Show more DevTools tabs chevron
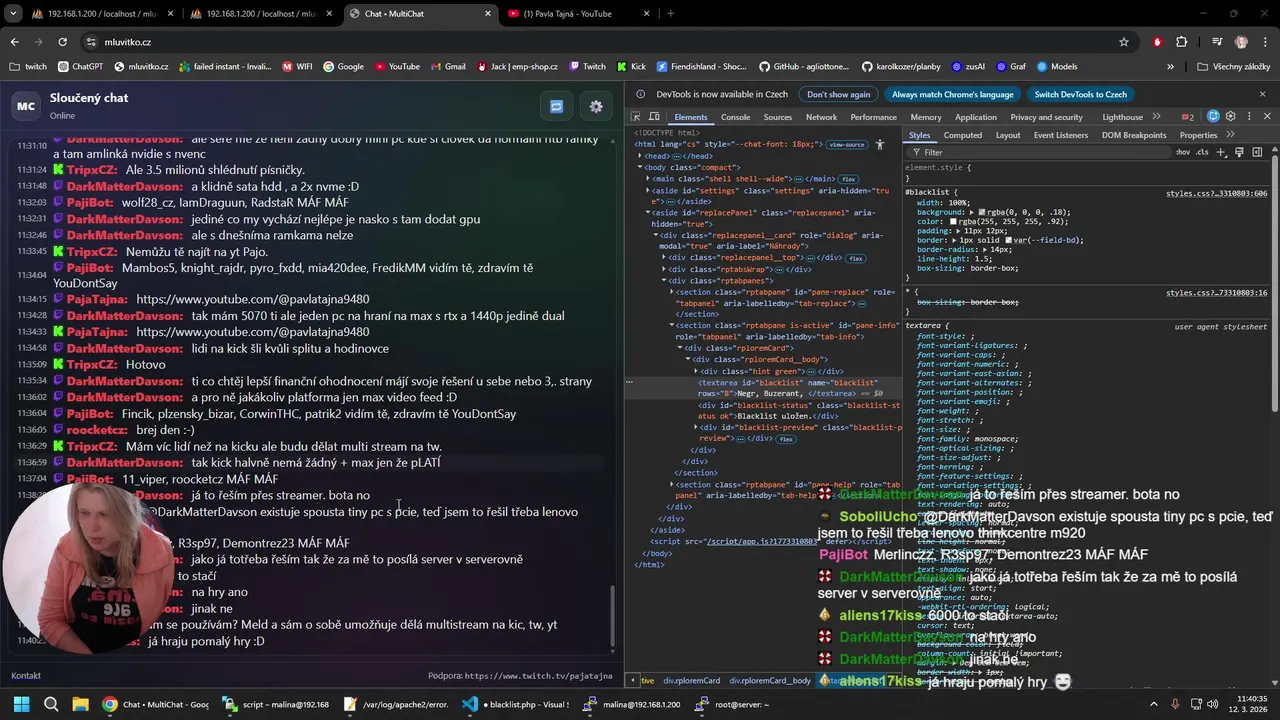This screenshot has width=1280, height=720. [1157, 117]
